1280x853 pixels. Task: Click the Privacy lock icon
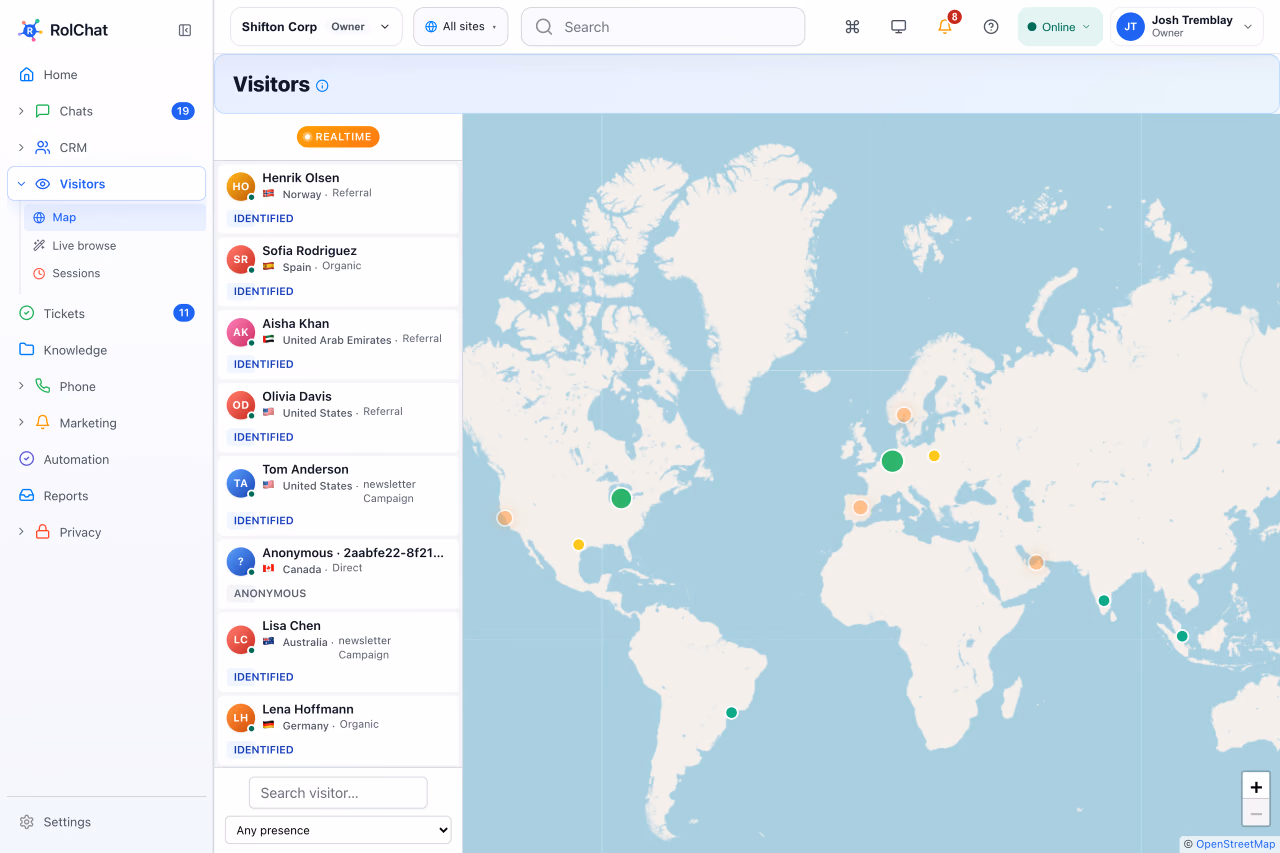(x=43, y=532)
